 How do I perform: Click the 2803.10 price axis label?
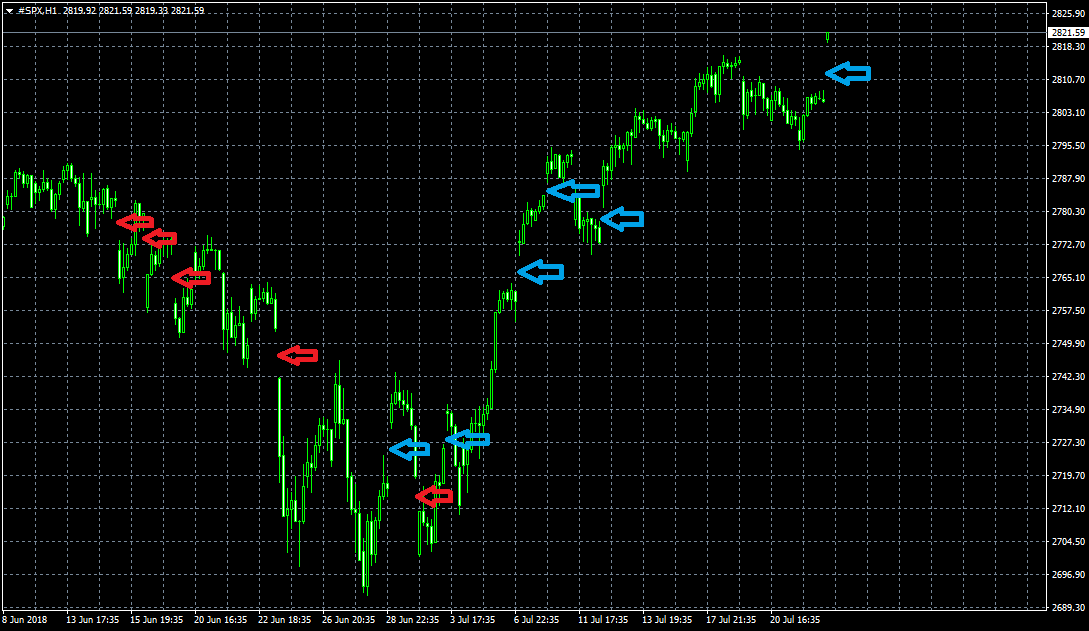click(1068, 112)
